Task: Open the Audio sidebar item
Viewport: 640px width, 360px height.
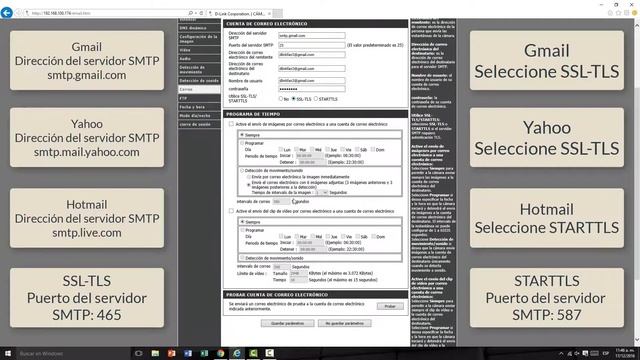Action: [199, 58]
